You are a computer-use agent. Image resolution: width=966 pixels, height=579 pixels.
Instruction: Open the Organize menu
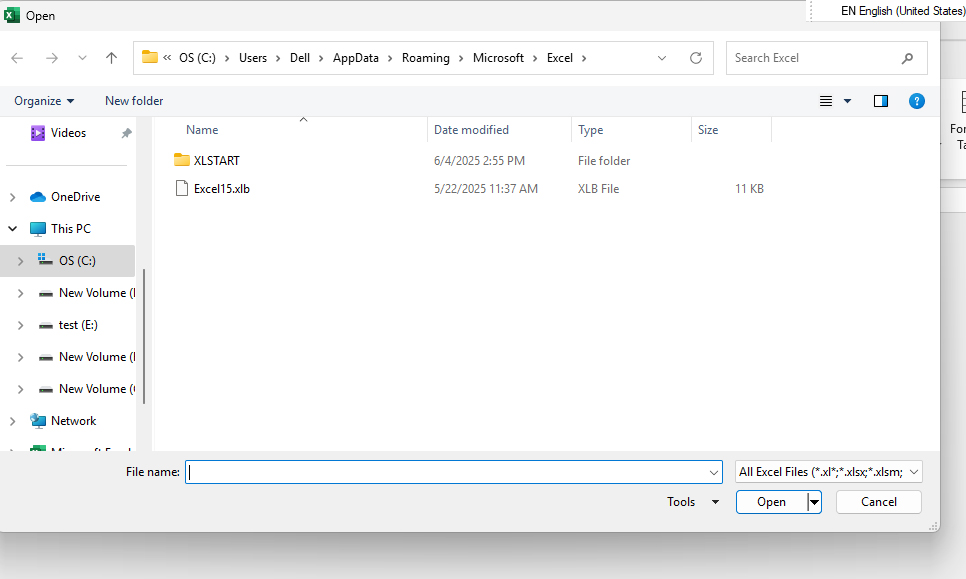44,101
